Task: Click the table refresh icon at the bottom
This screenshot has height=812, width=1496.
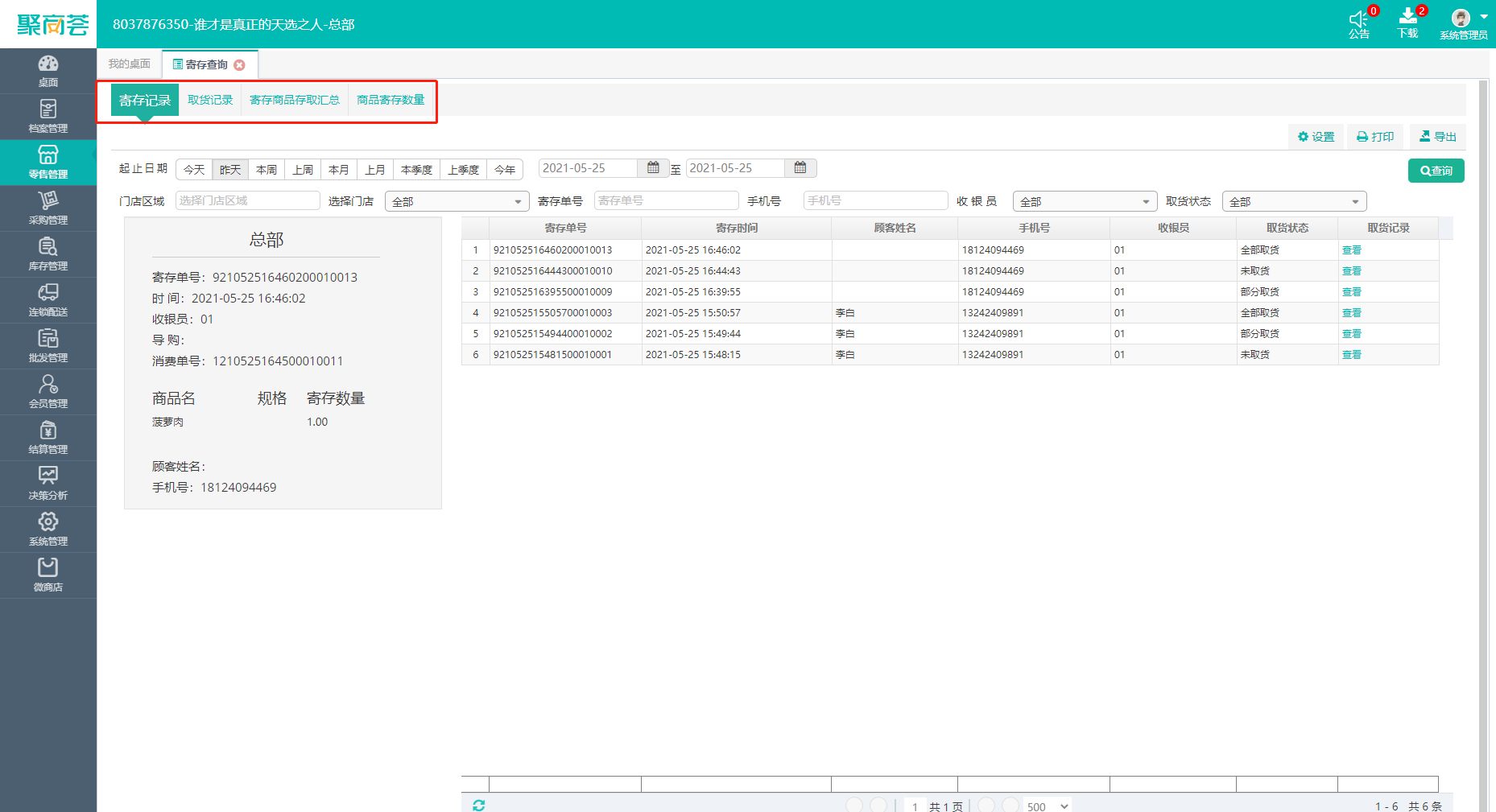Action: [x=479, y=806]
